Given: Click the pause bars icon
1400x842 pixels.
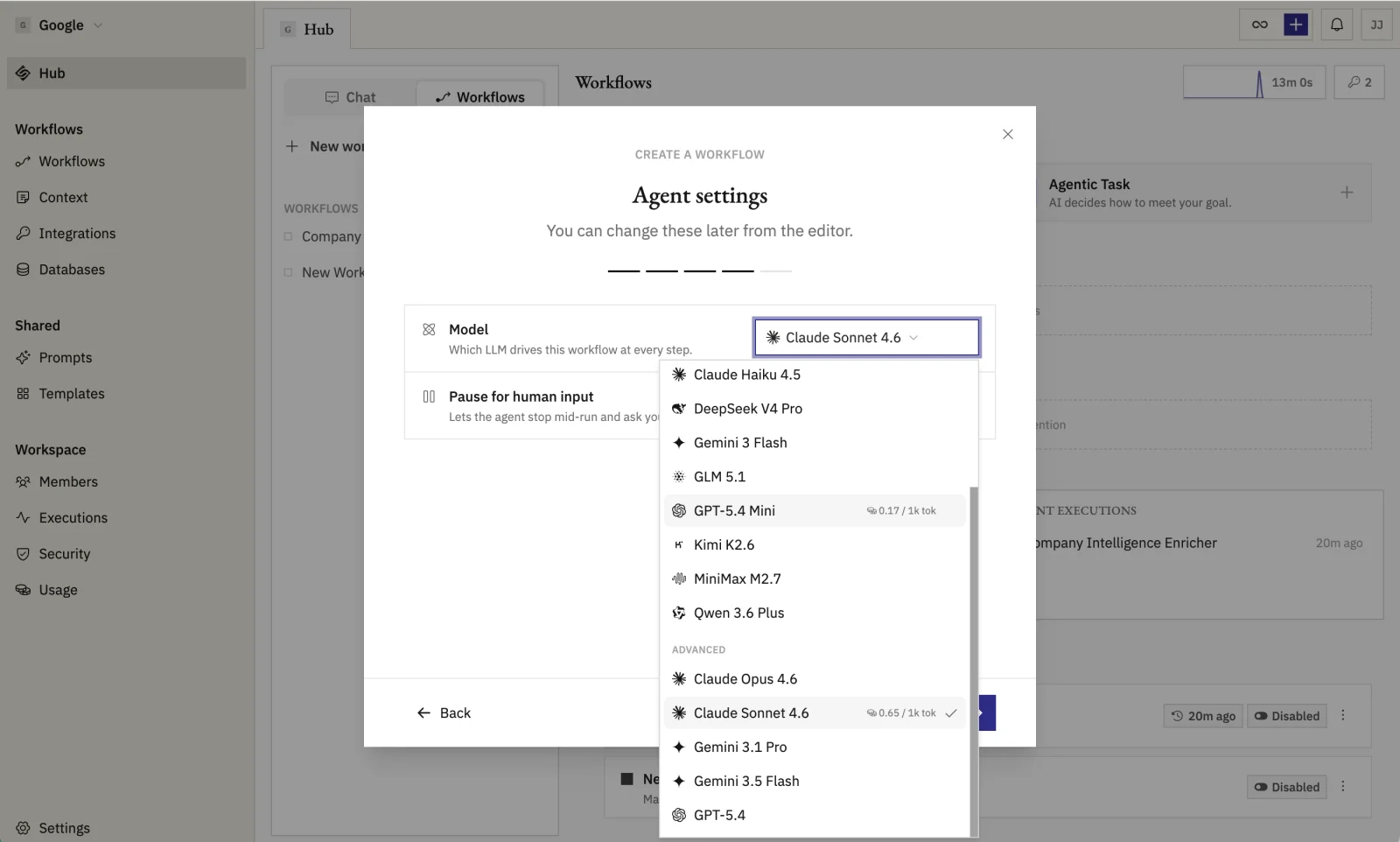Looking at the screenshot, I should pos(429,396).
